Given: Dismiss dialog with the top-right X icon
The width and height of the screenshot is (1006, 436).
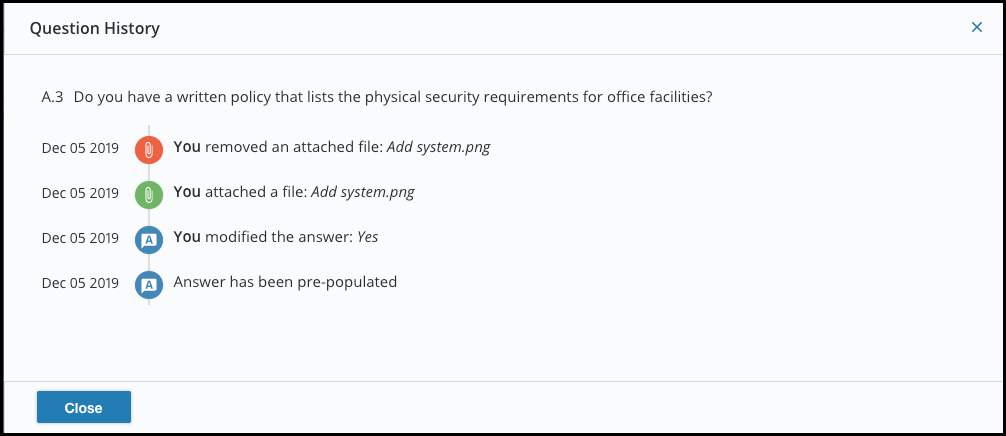Looking at the screenshot, I should coord(976,27).
